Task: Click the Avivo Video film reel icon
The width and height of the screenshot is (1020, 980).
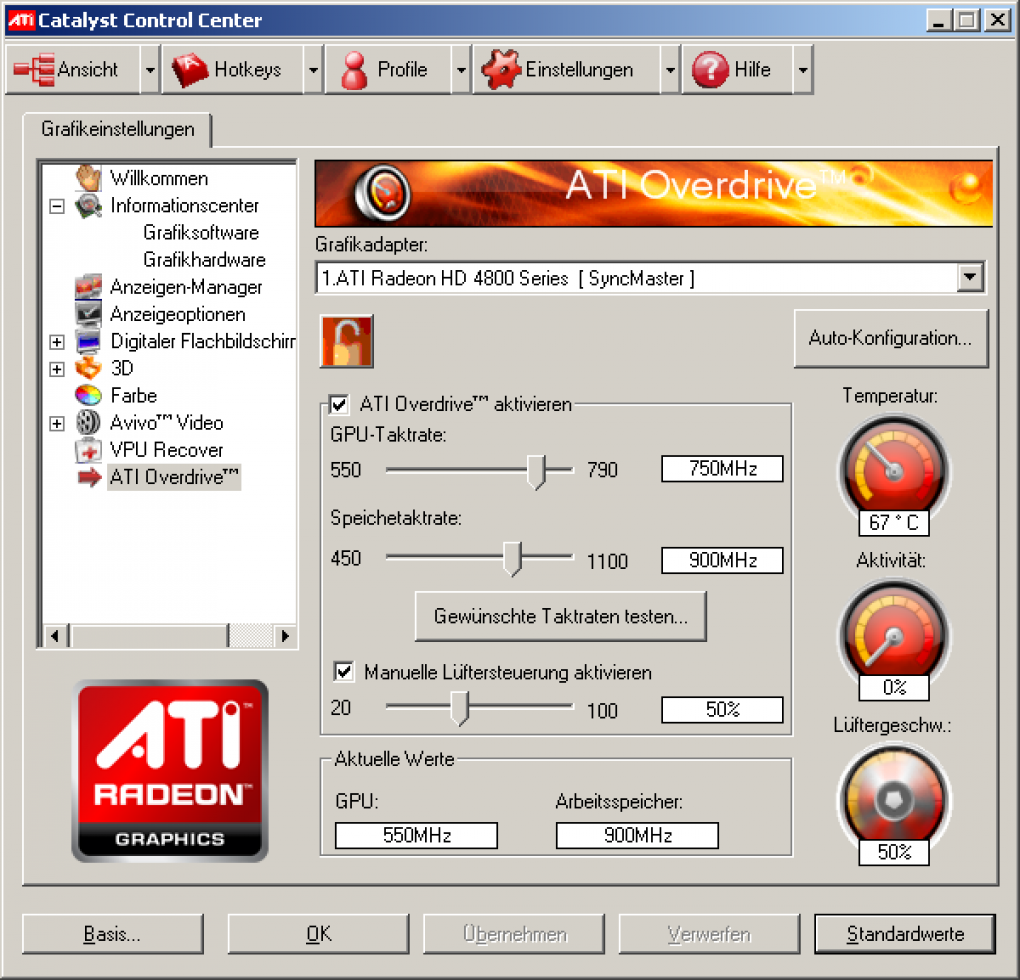Action: coord(88,423)
